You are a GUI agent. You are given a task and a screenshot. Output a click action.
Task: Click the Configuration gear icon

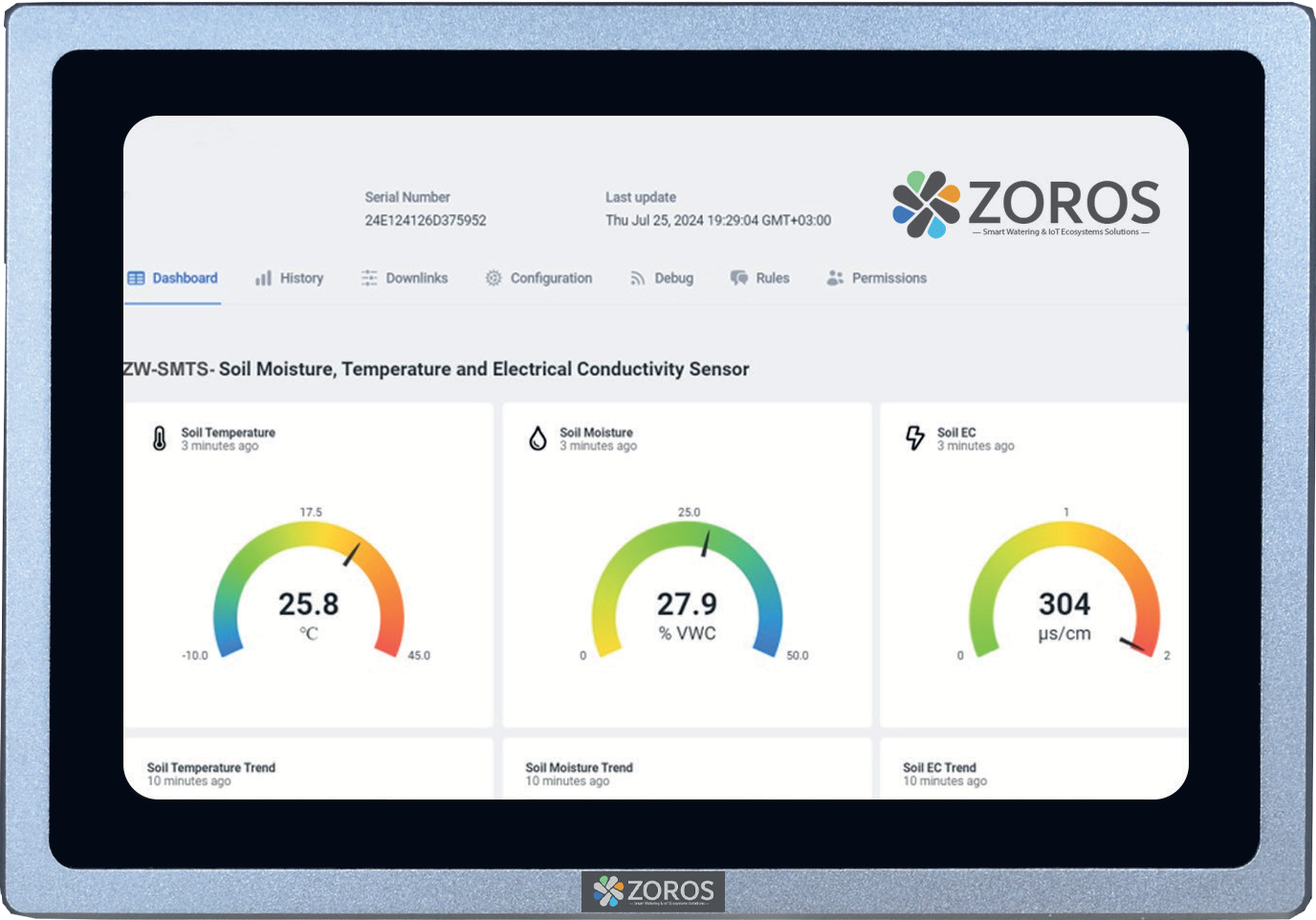click(x=493, y=277)
